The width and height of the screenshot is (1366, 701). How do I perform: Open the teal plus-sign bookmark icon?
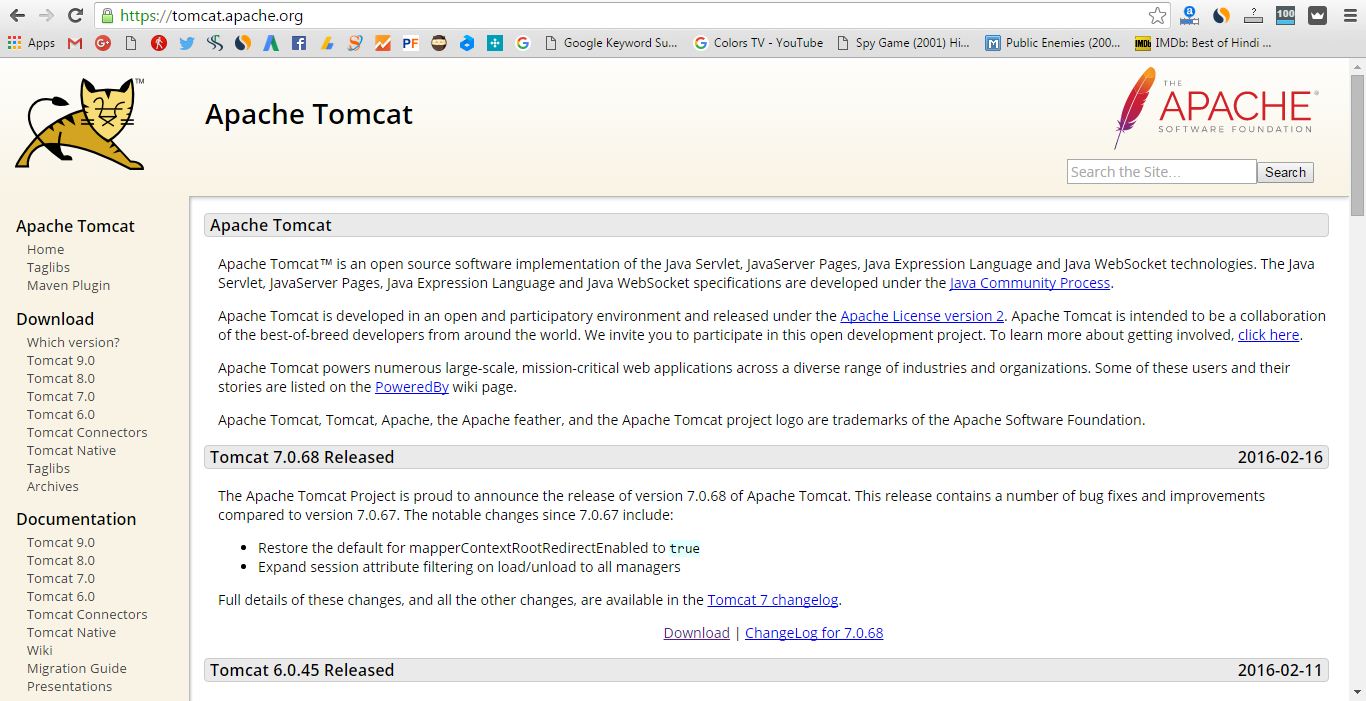pos(495,43)
